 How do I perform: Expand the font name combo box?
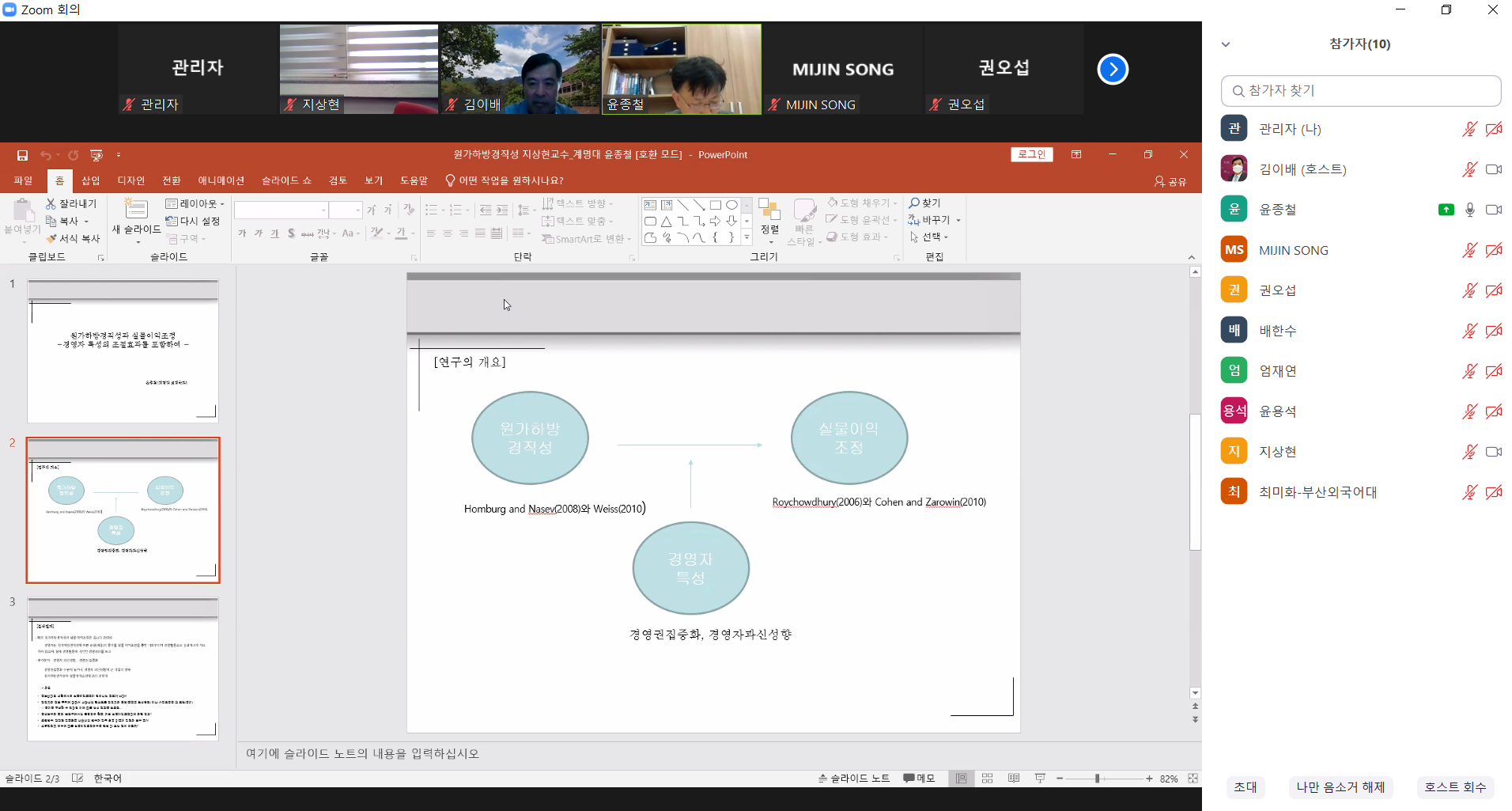323,210
